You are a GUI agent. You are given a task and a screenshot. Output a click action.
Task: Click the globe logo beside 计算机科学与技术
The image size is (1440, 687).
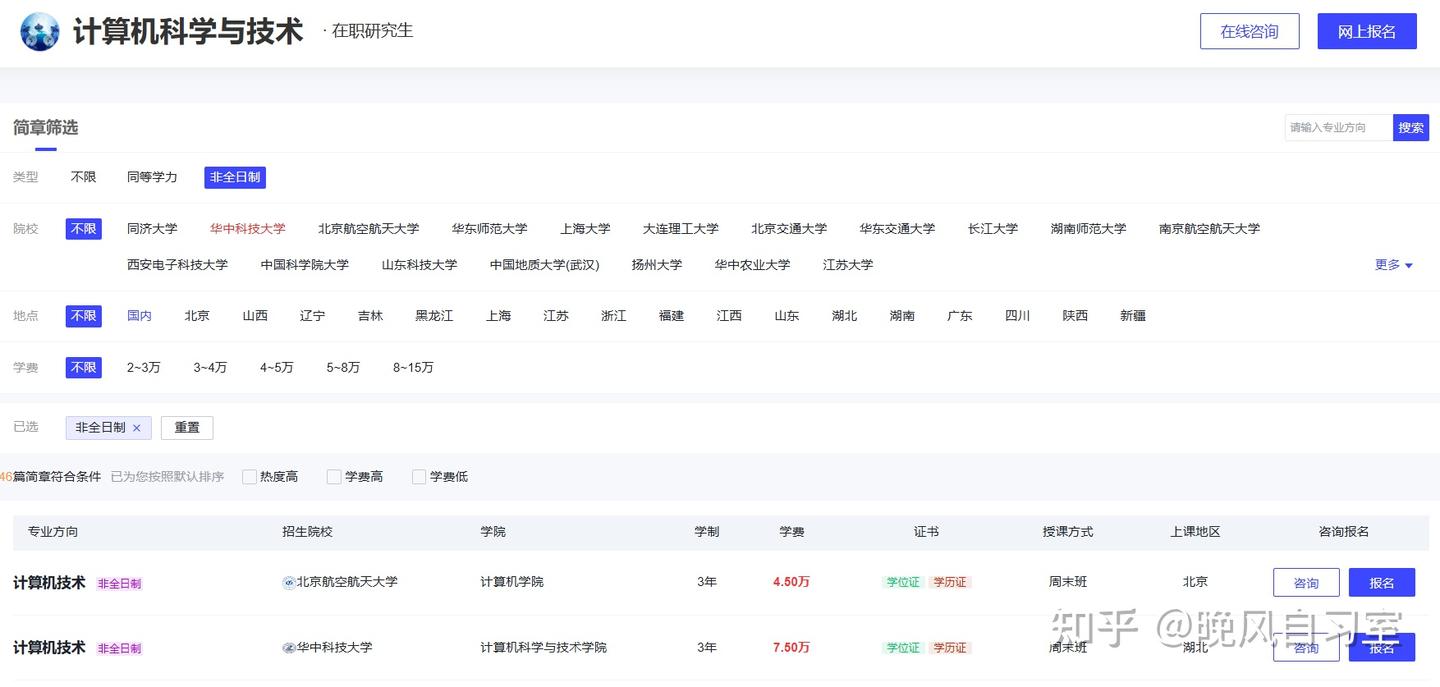coord(40,32)
